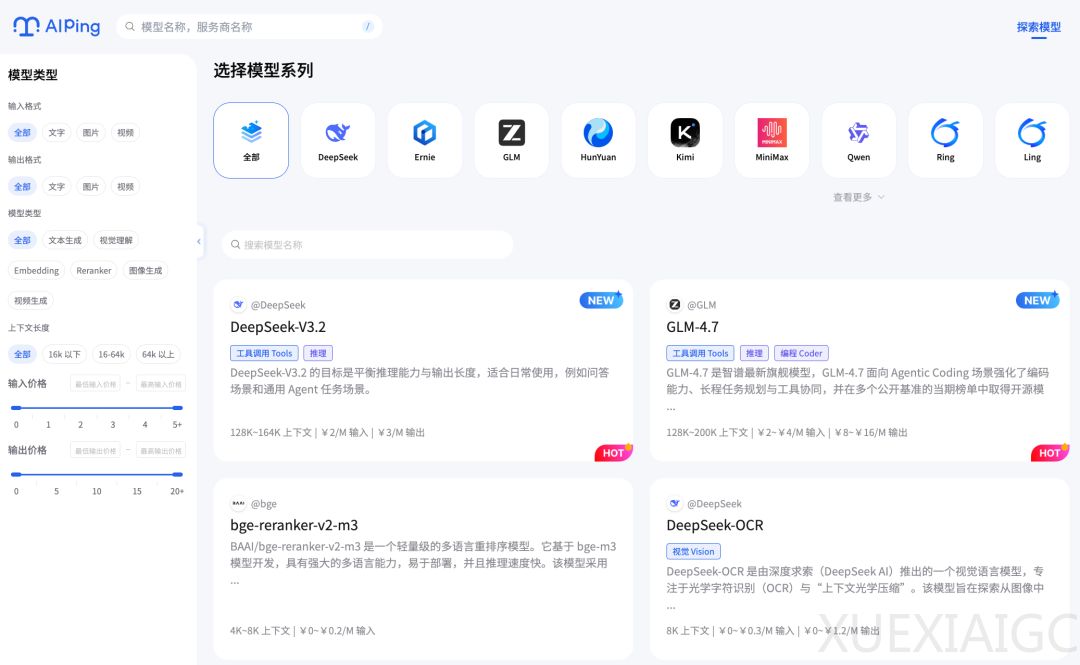Open the Qwen model series
This screenshot has height=665, width=1080.
858,139
